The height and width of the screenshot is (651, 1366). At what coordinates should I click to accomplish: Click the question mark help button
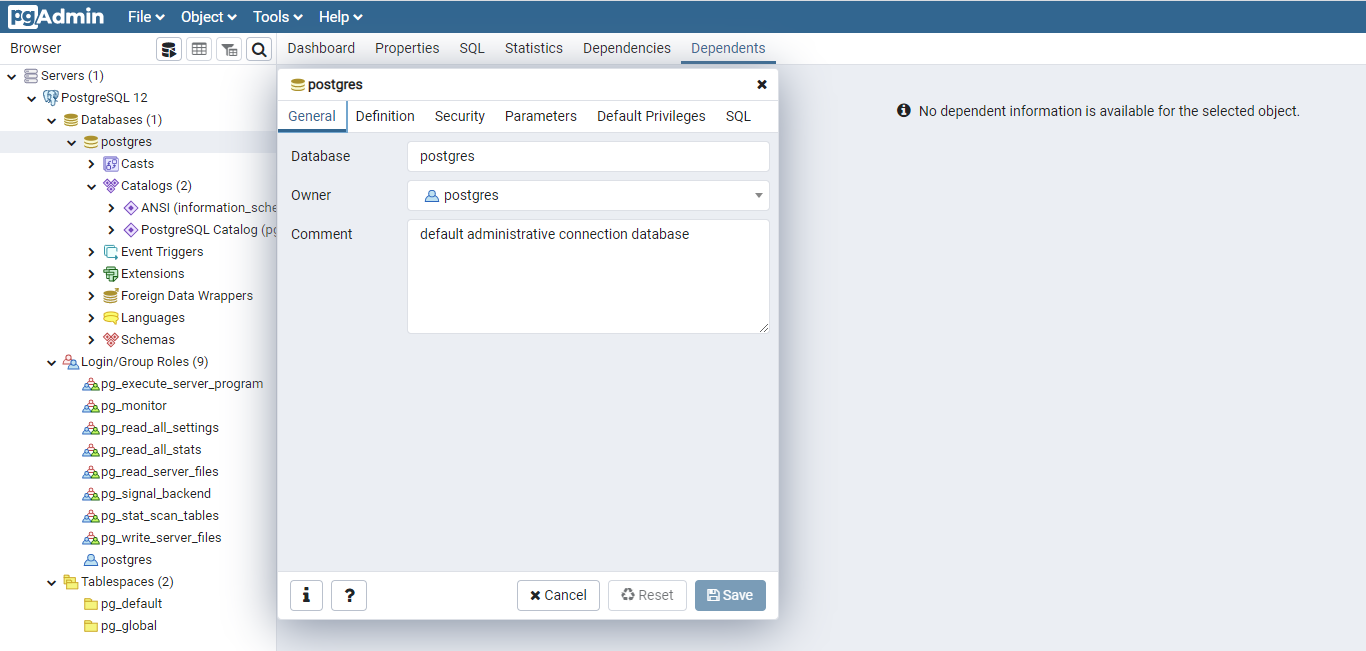point(349,595)
